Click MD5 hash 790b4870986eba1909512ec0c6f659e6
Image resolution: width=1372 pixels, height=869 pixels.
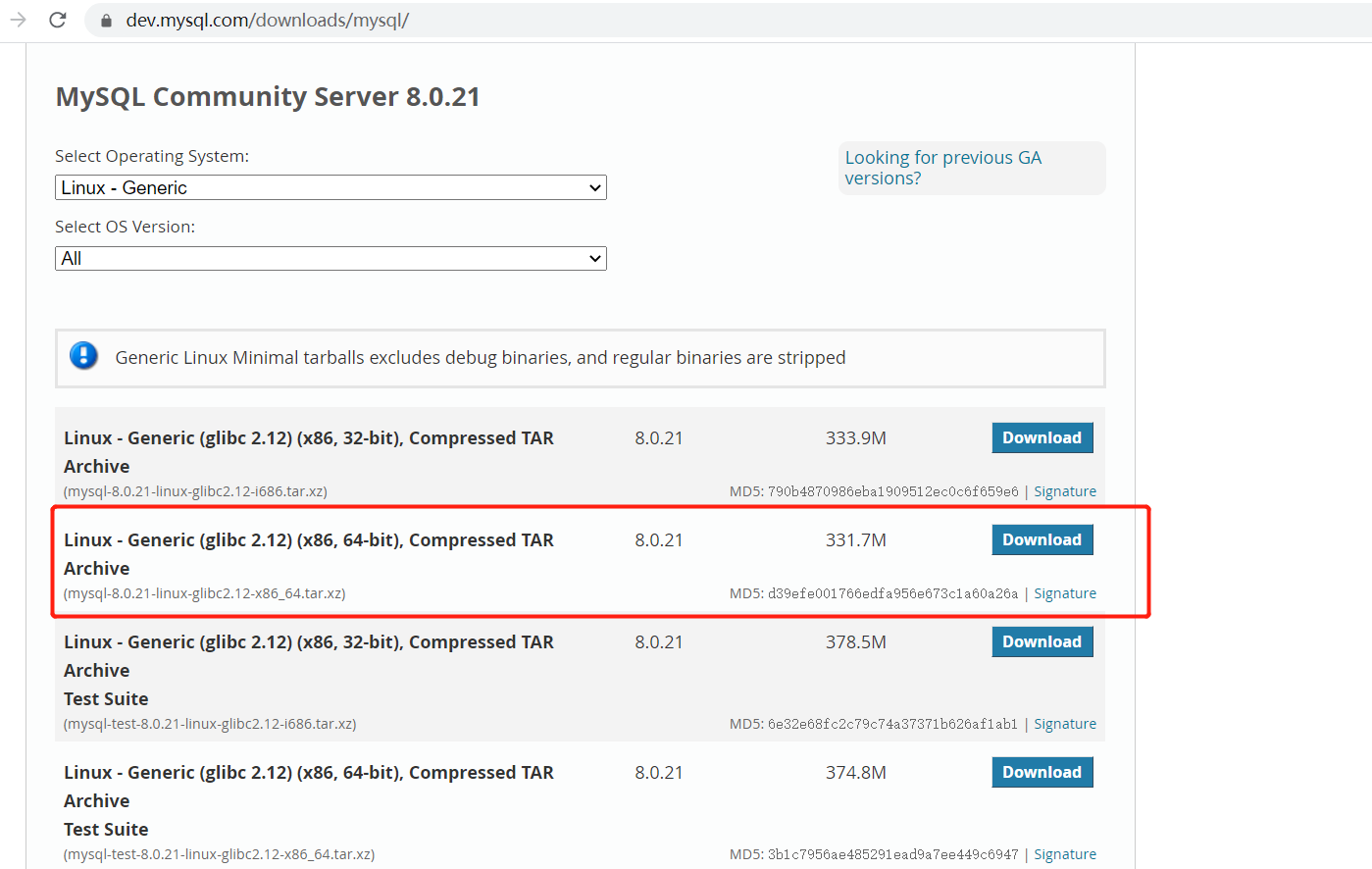[x=892, y=491]
